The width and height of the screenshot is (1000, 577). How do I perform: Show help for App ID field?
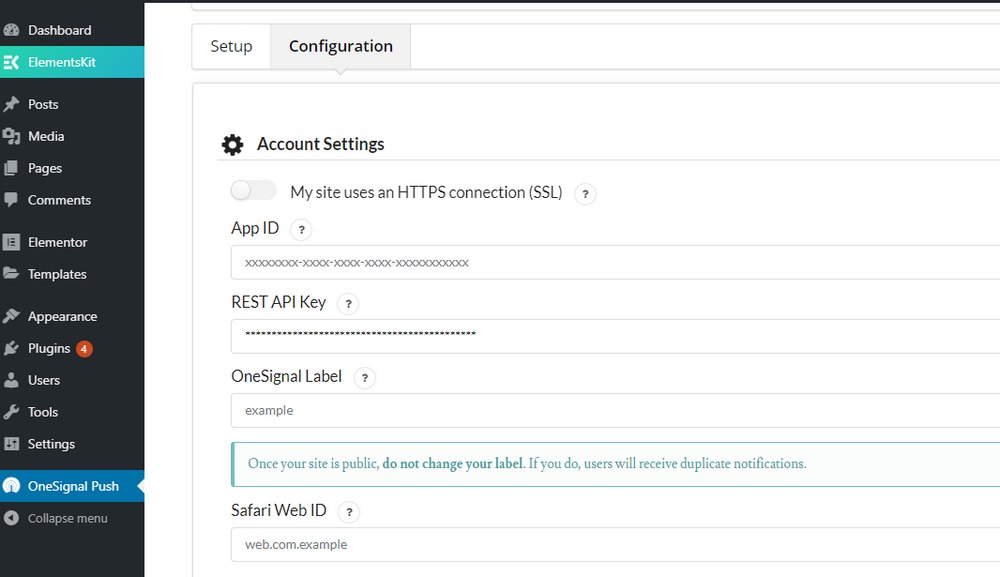[301, 230]
